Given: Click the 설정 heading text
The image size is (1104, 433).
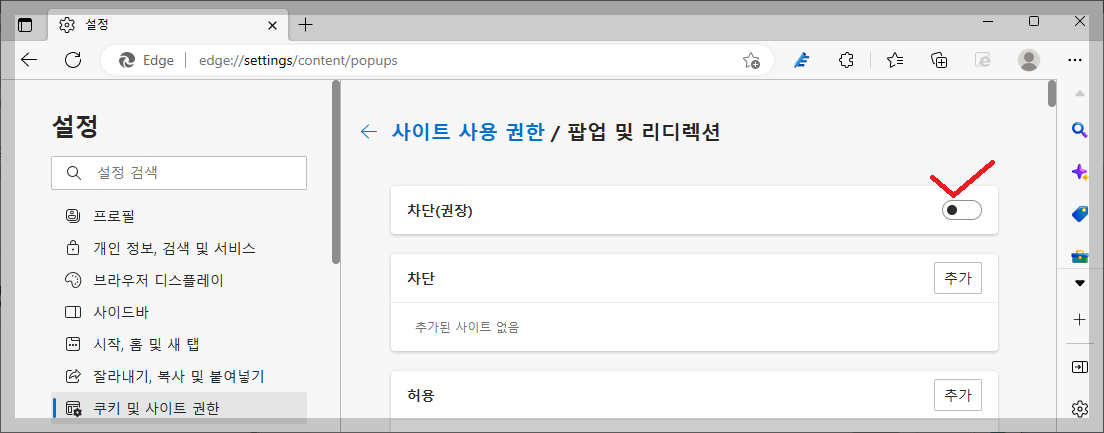Looking at the screenshot, I should tap(75, 127).
